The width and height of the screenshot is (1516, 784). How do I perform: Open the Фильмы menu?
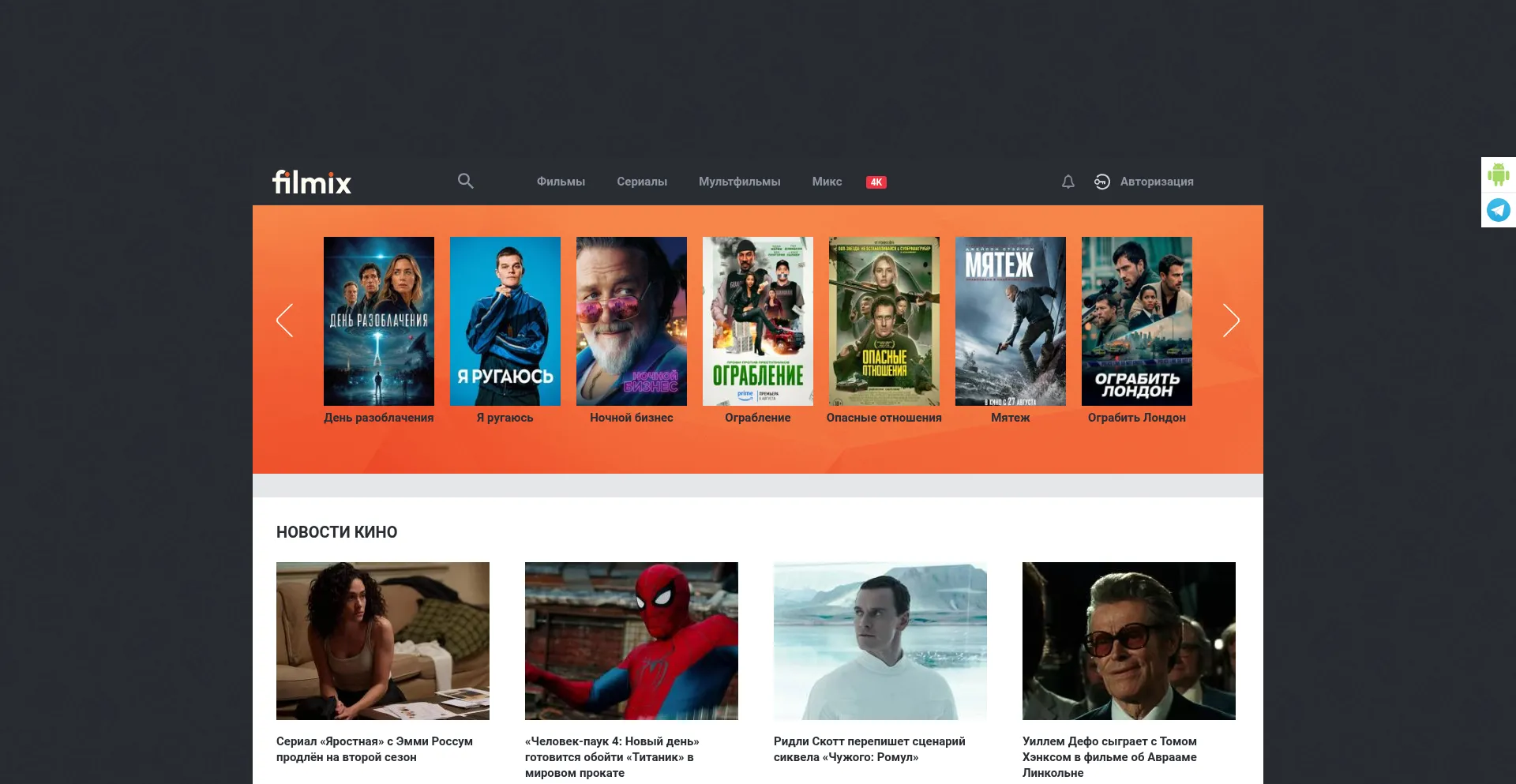point(561,182)
